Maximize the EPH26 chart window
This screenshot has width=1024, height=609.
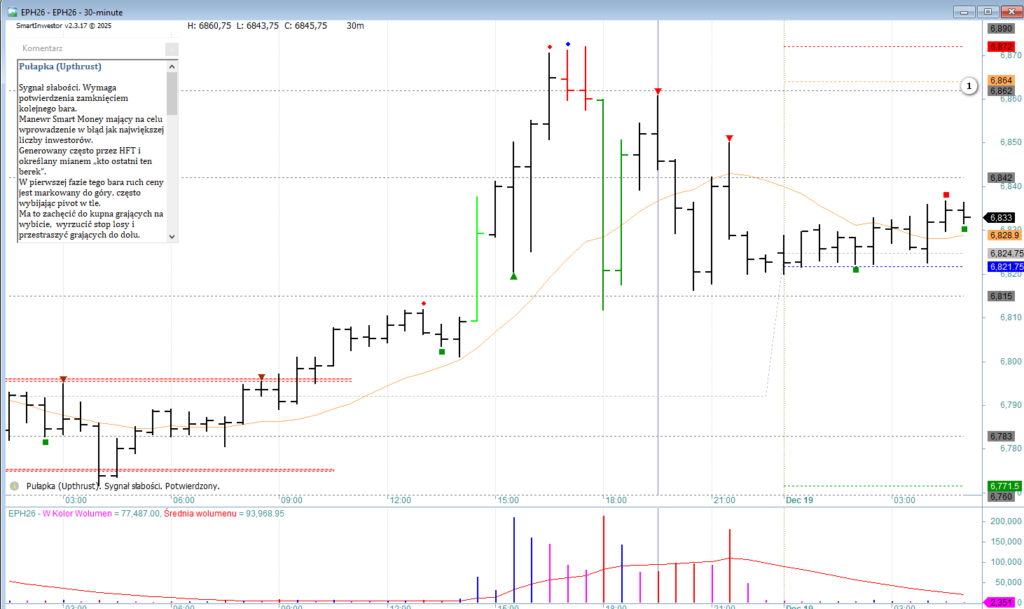[x=989, y=11]
